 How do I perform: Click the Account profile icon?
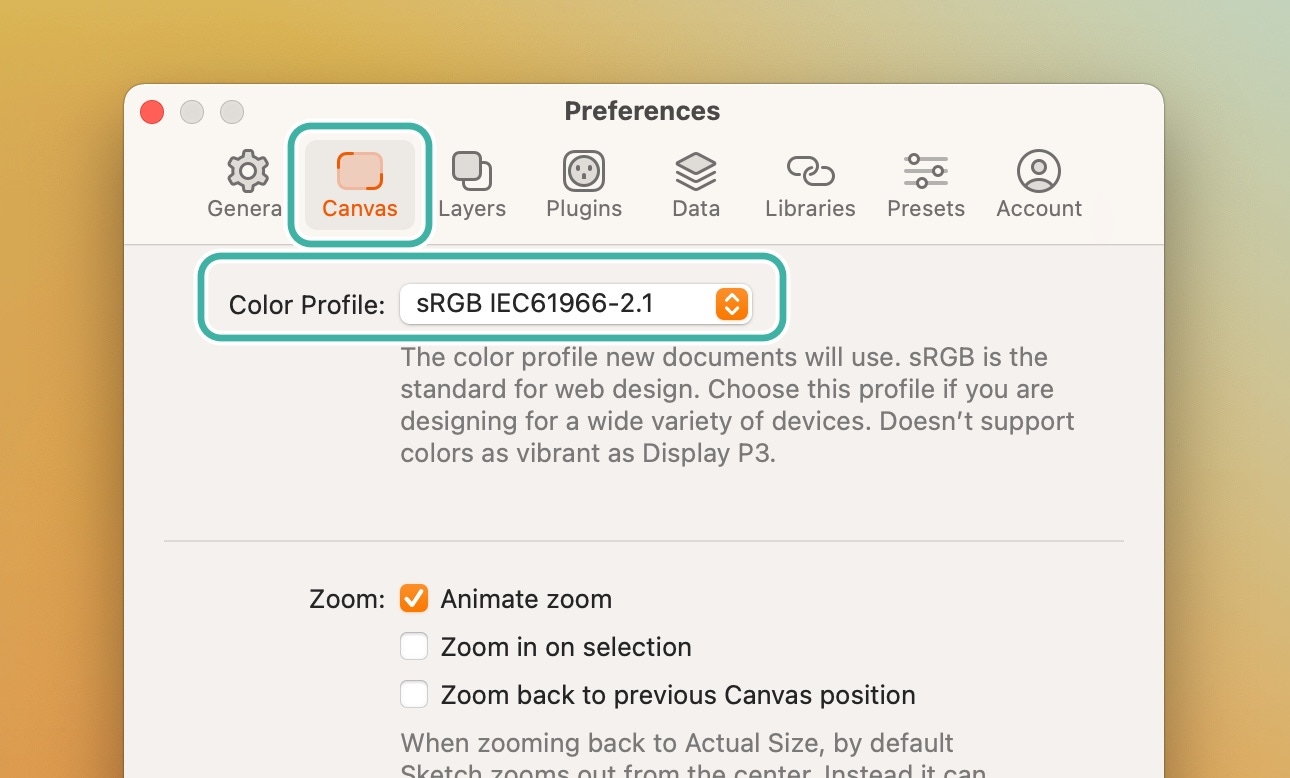(1038, 170)
